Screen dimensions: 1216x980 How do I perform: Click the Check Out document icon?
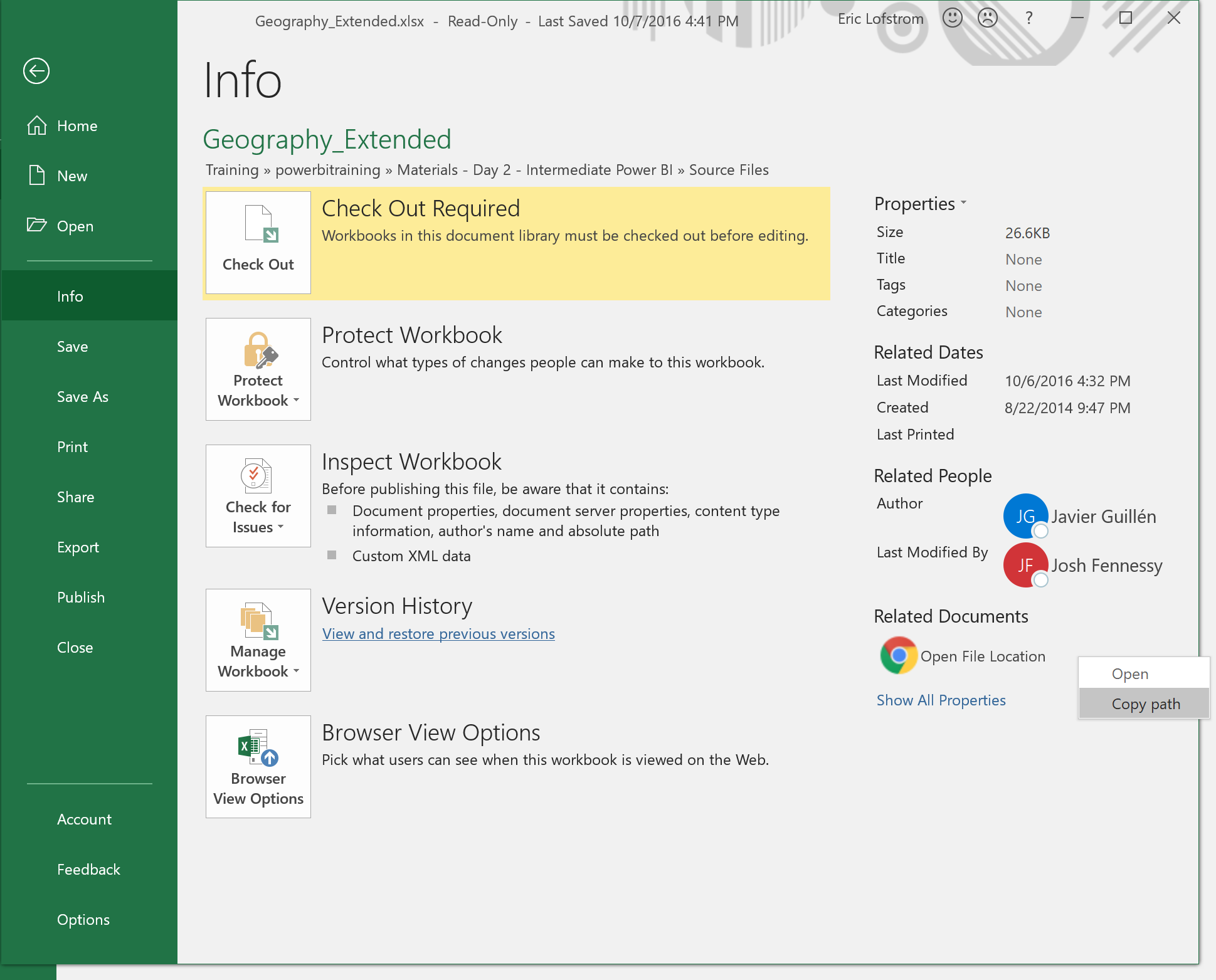point(262,224)
